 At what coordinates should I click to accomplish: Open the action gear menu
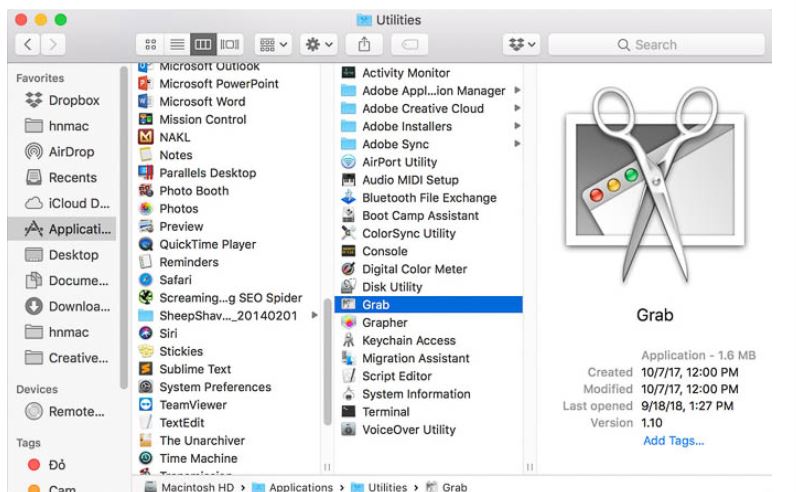coord(319,45)
